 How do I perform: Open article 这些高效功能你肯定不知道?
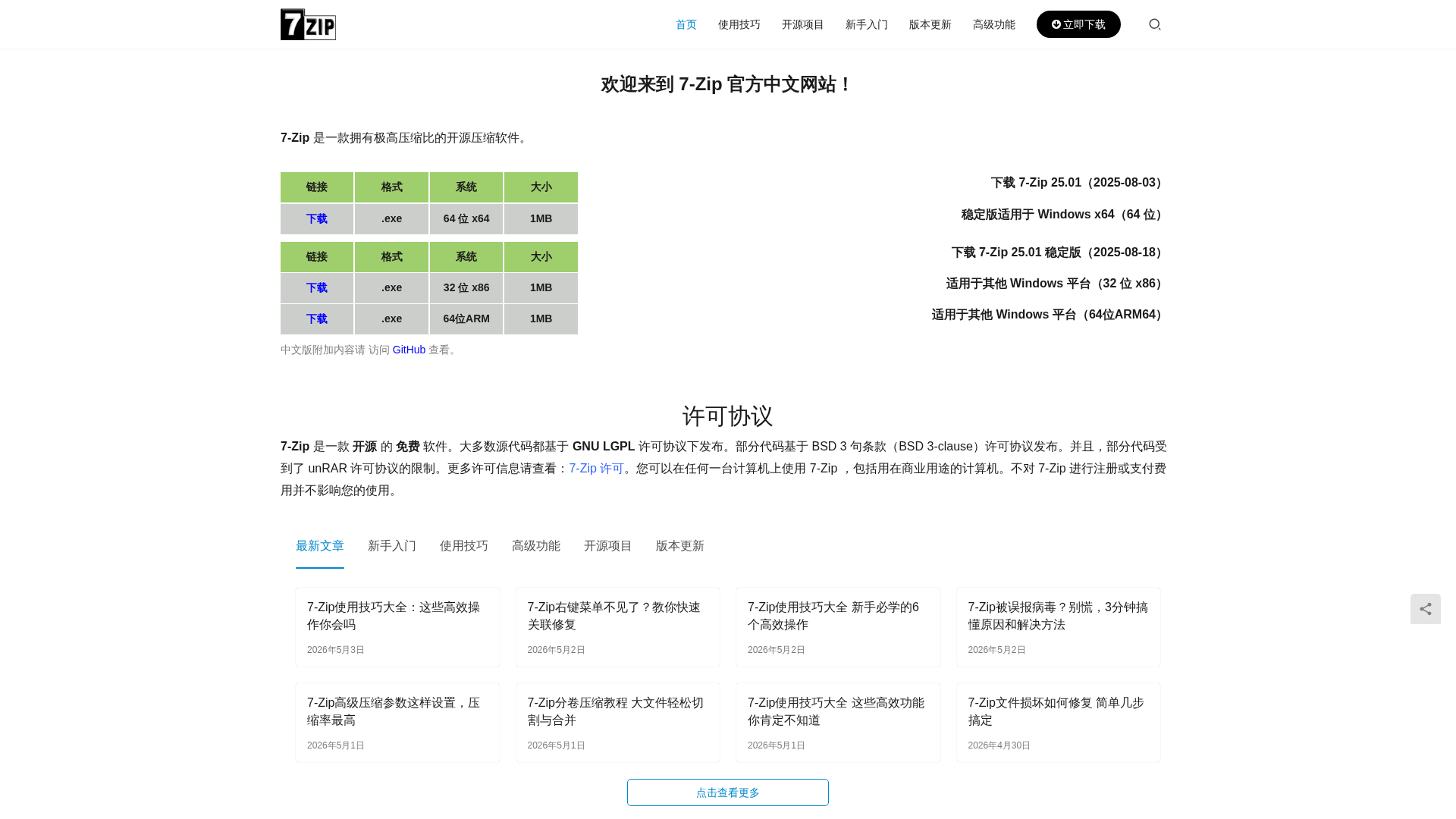[x=836, y=711]
